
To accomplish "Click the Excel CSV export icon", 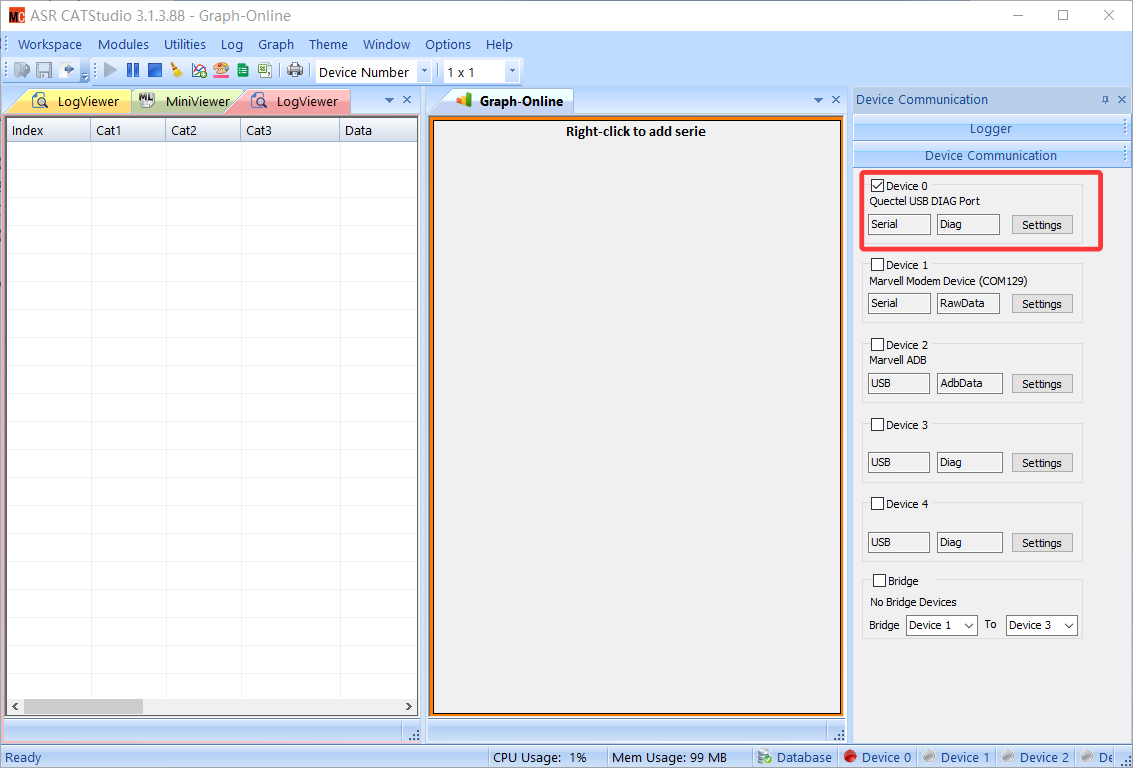I will 264,70.
